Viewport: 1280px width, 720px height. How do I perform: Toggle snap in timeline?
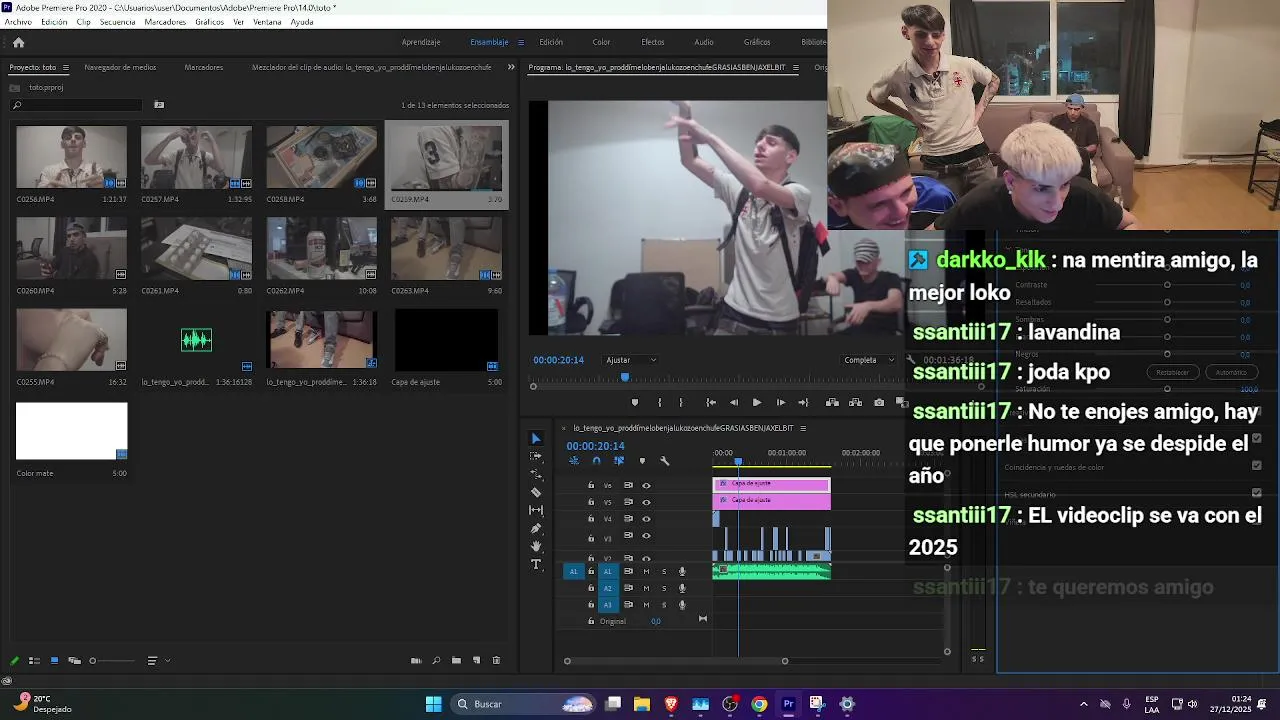pos(596,461)
